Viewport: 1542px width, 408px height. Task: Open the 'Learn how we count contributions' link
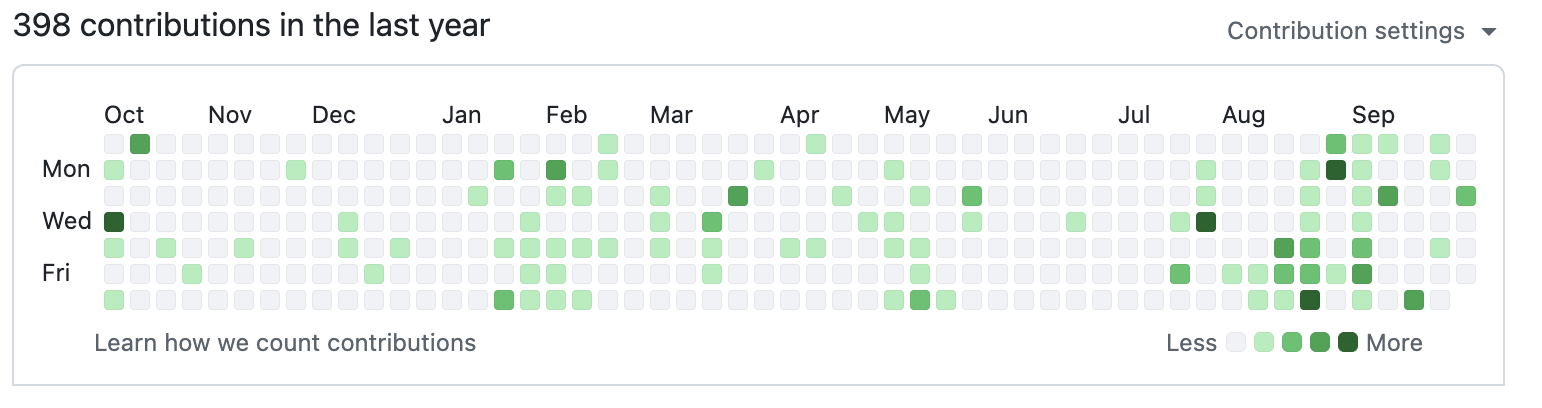click(285, 343)
